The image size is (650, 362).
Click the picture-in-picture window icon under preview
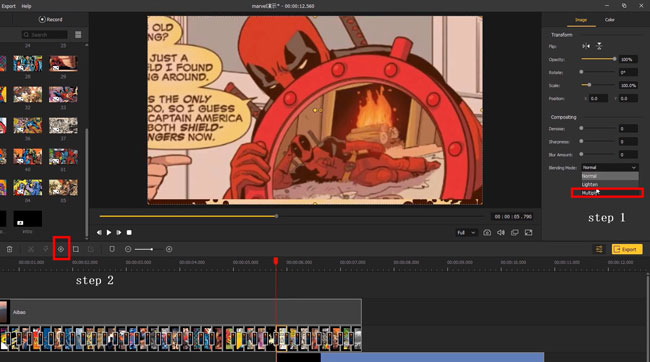(x=515, y=233)
